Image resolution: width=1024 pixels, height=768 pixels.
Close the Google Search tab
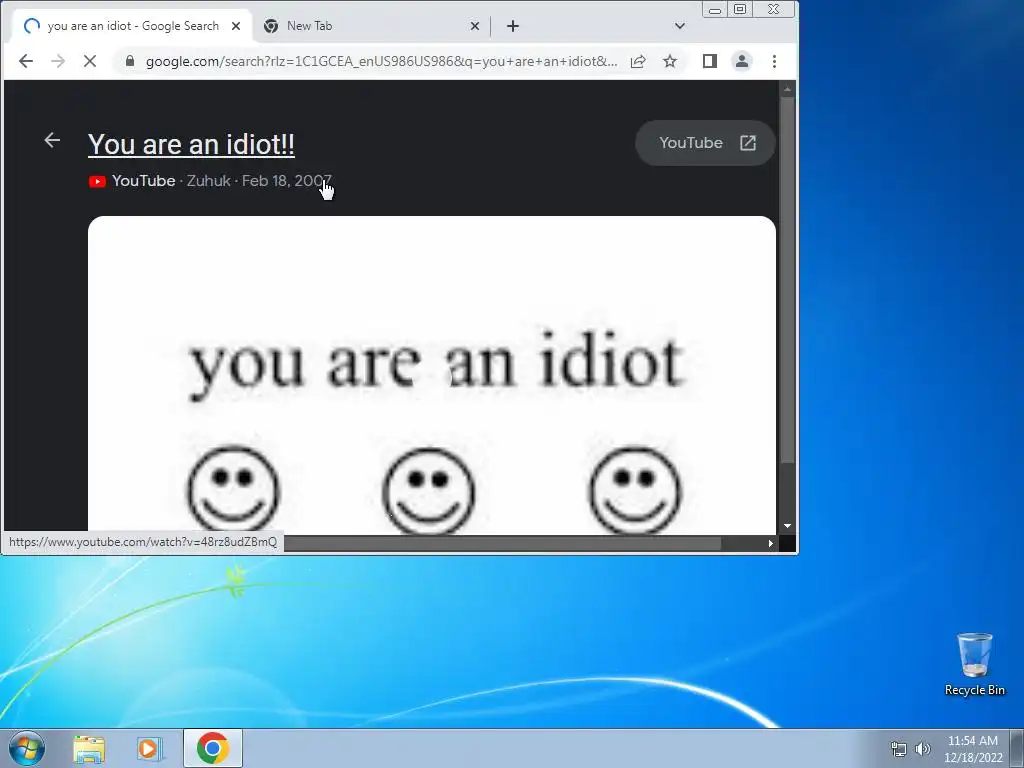pos(236,26)
